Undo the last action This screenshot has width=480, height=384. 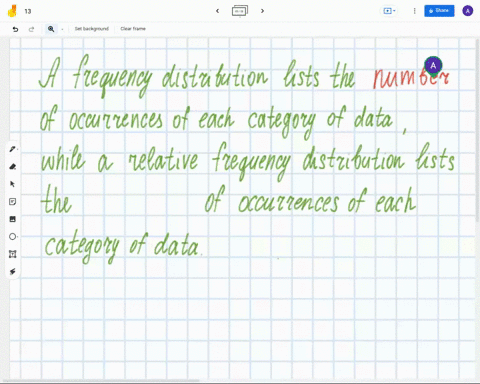click(15, 29)
